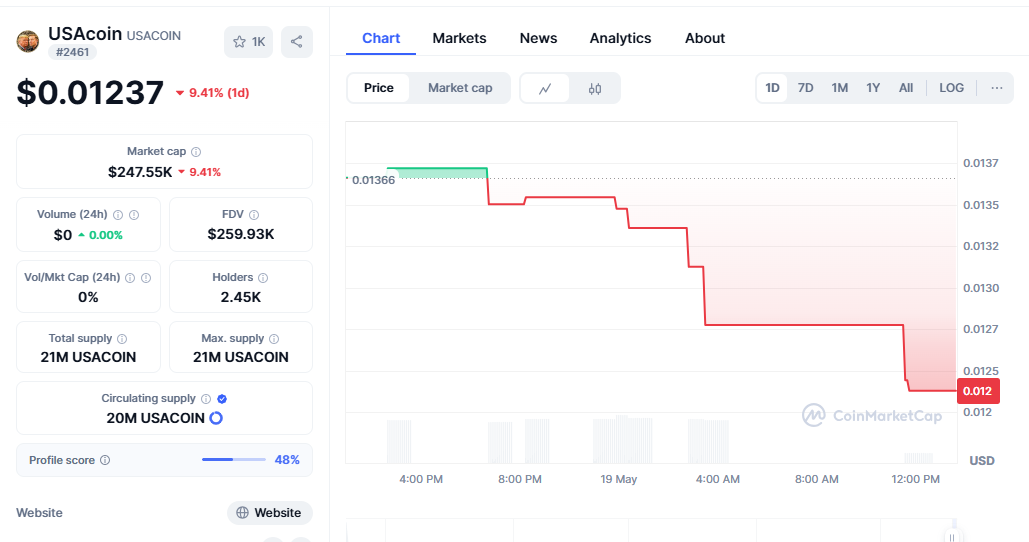Click the $0.01237 price text
The width and height of the screenshot is (1029, 542).
90,93
